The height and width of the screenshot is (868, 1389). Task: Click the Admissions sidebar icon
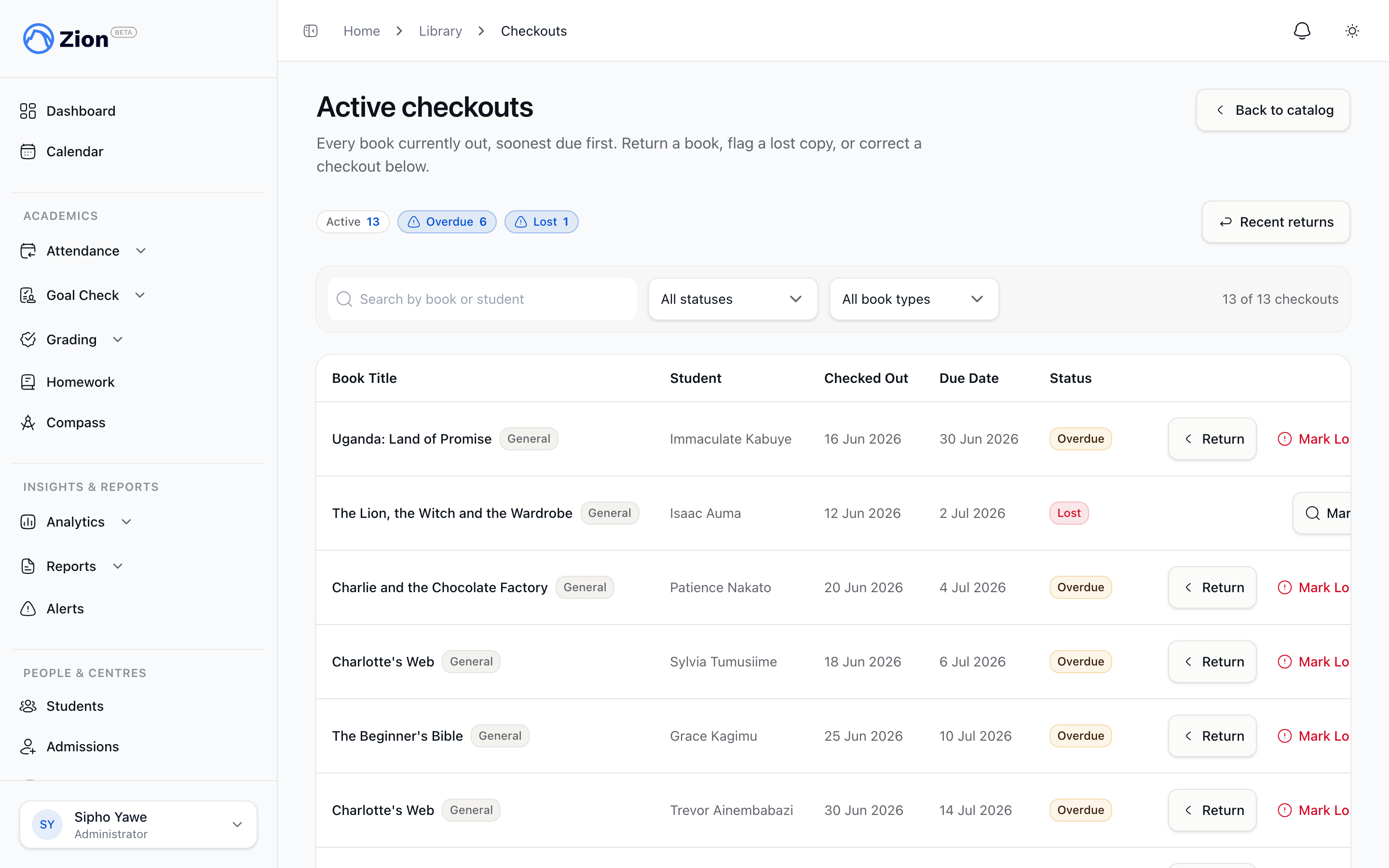click(x=28, y=746)
